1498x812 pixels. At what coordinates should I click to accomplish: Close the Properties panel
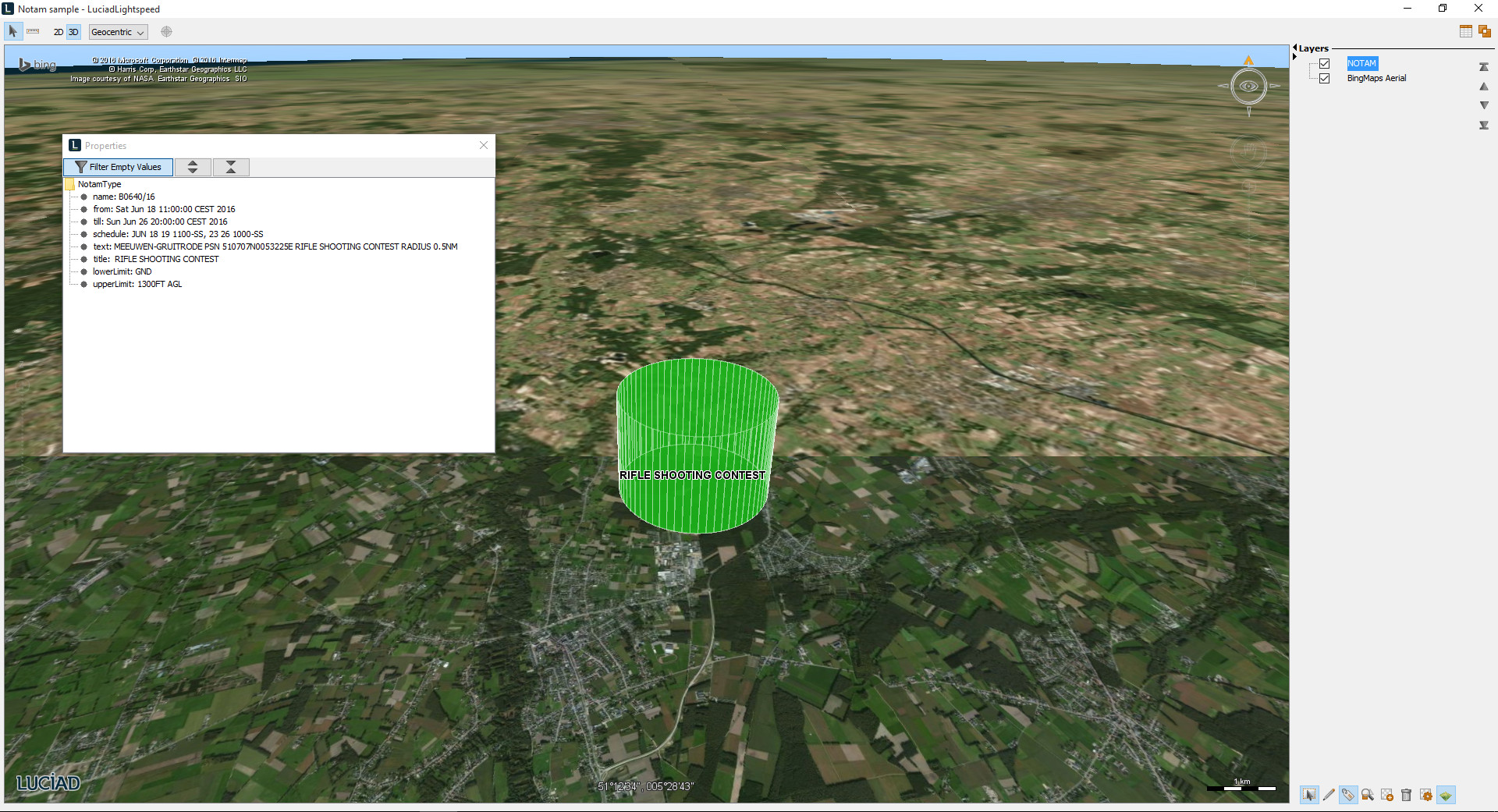484,145
